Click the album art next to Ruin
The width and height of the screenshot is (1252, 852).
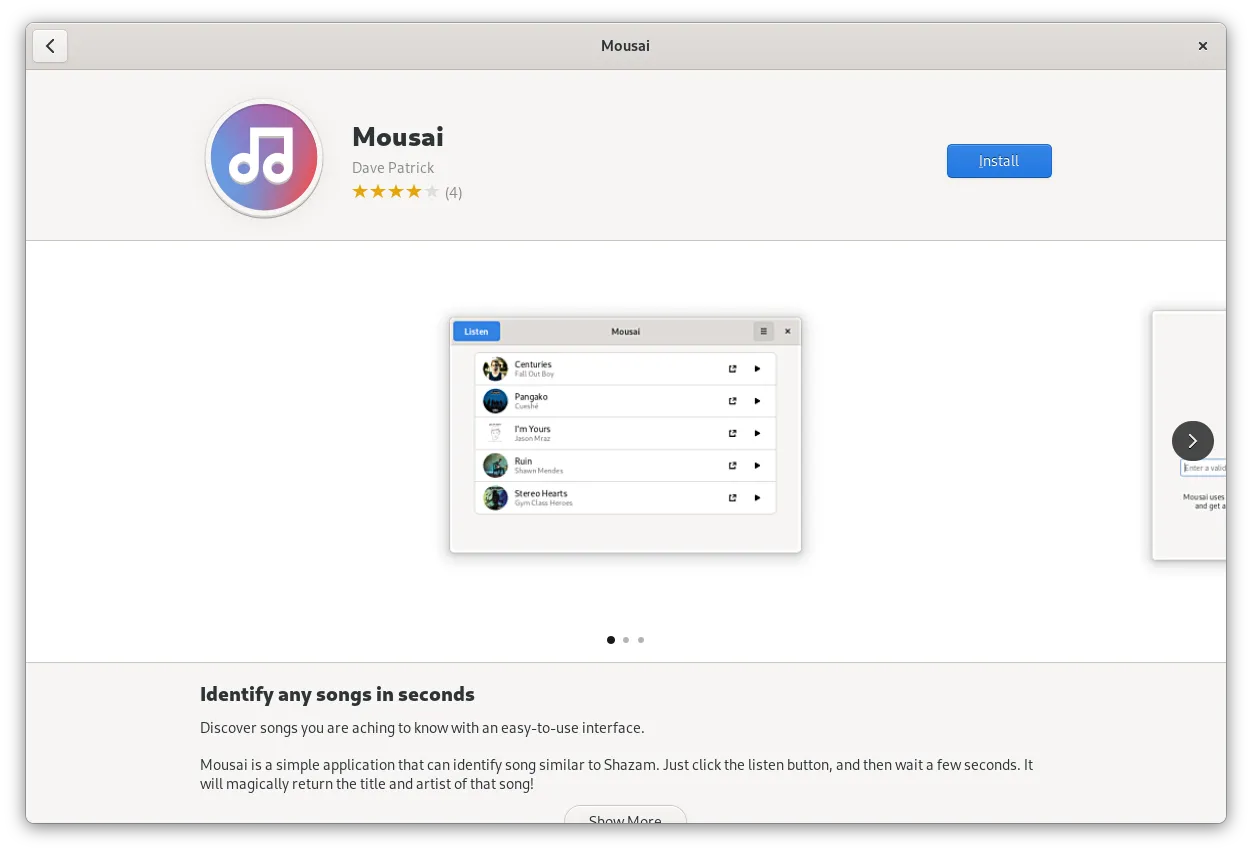[x=495, y=465]
